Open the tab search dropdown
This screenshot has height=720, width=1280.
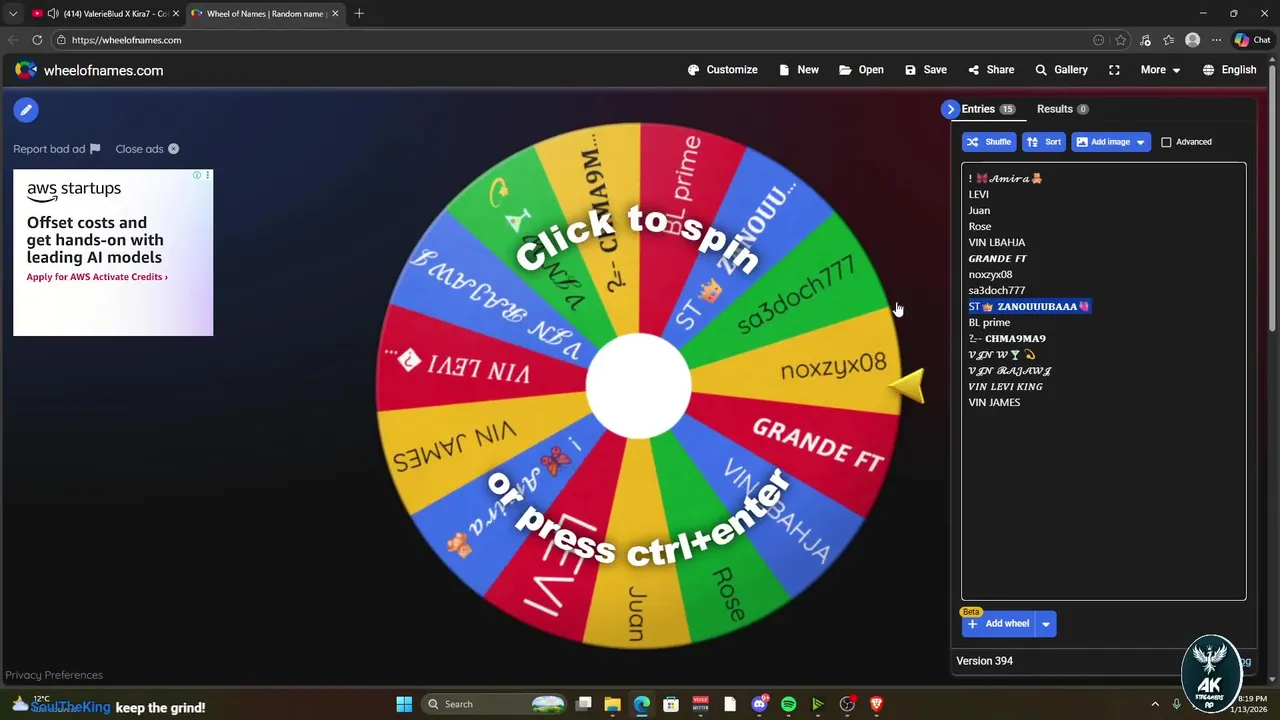click(x=13, y=13)
